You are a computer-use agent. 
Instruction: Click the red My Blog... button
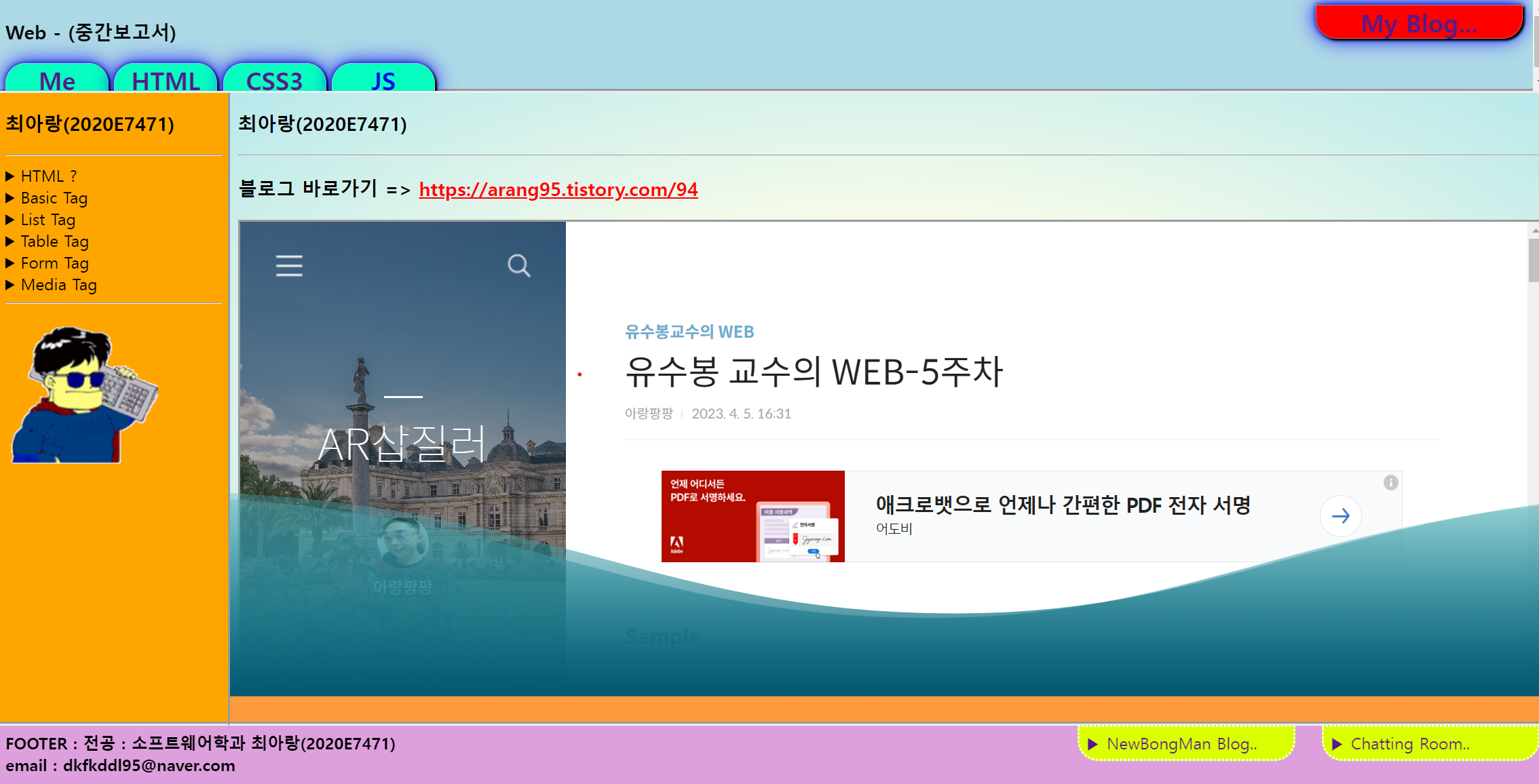pos(1419,23)
